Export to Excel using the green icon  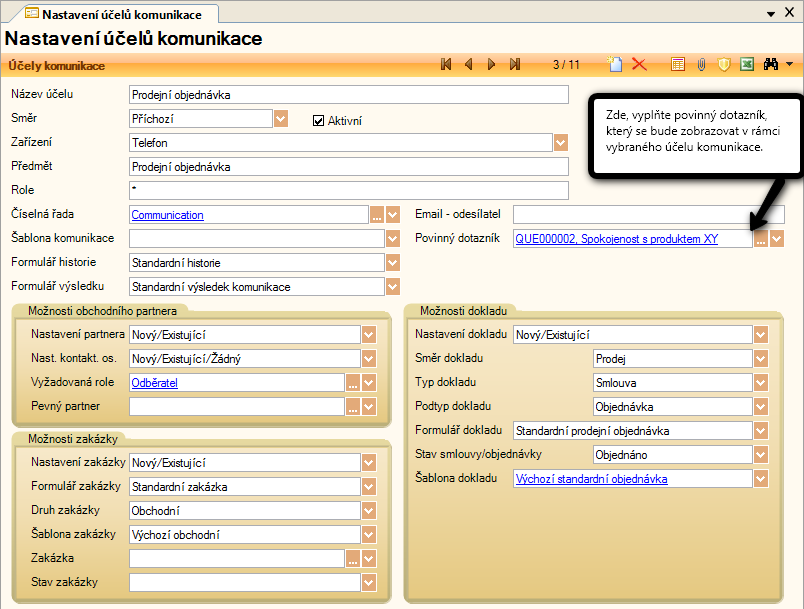(x=746, y=65)
